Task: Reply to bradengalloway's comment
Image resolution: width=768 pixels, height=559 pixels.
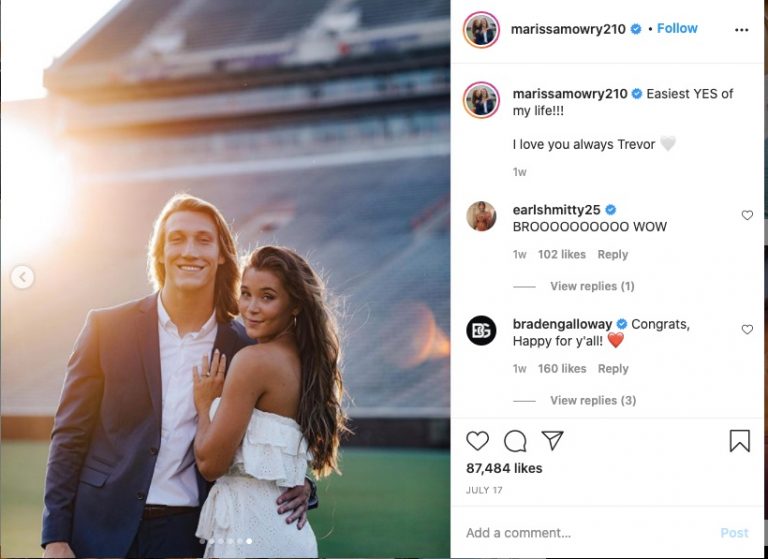Action: [x=613, y=368]
